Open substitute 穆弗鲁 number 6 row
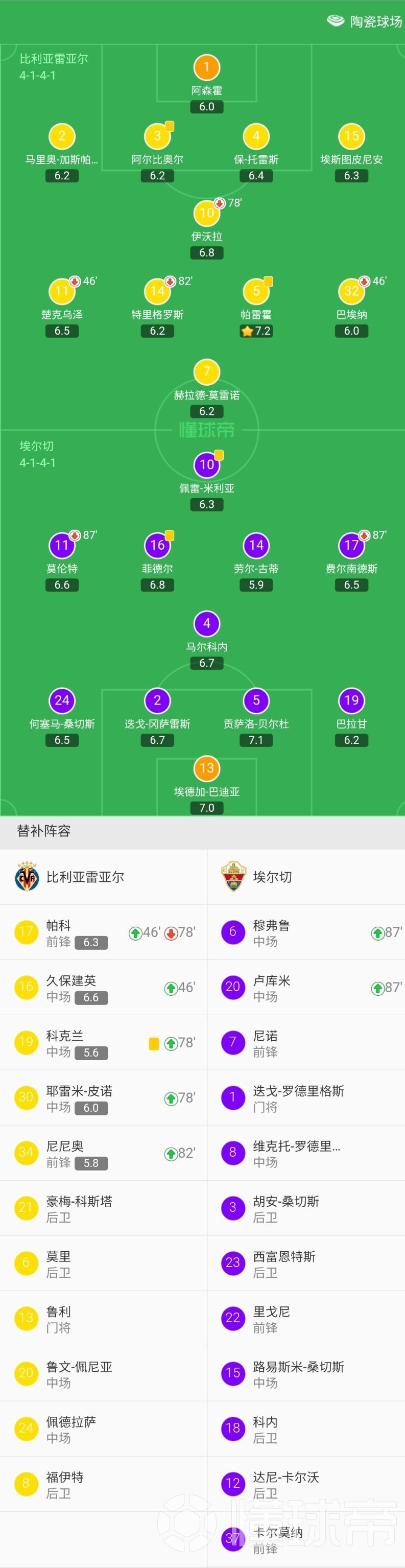This screenshot has width=405, height=1568. (x=306, y=932)
